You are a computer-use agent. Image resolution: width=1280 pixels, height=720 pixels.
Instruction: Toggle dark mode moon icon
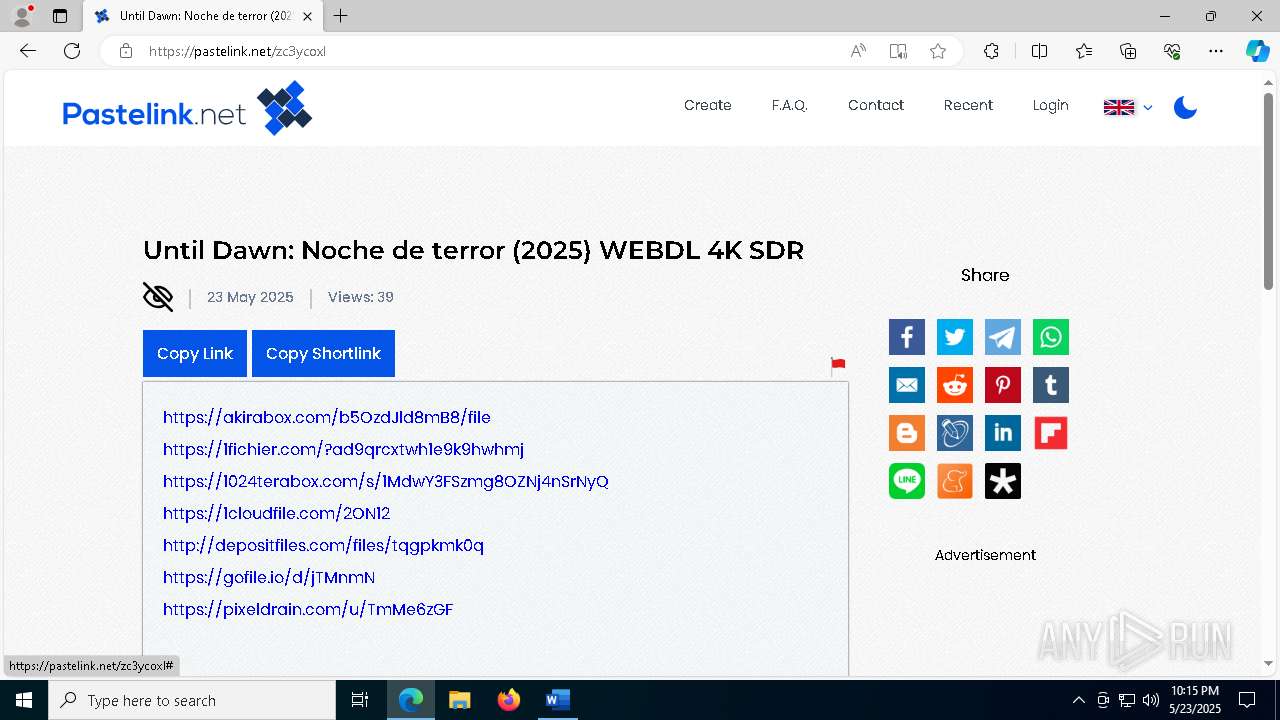[x=1185, y=107]
